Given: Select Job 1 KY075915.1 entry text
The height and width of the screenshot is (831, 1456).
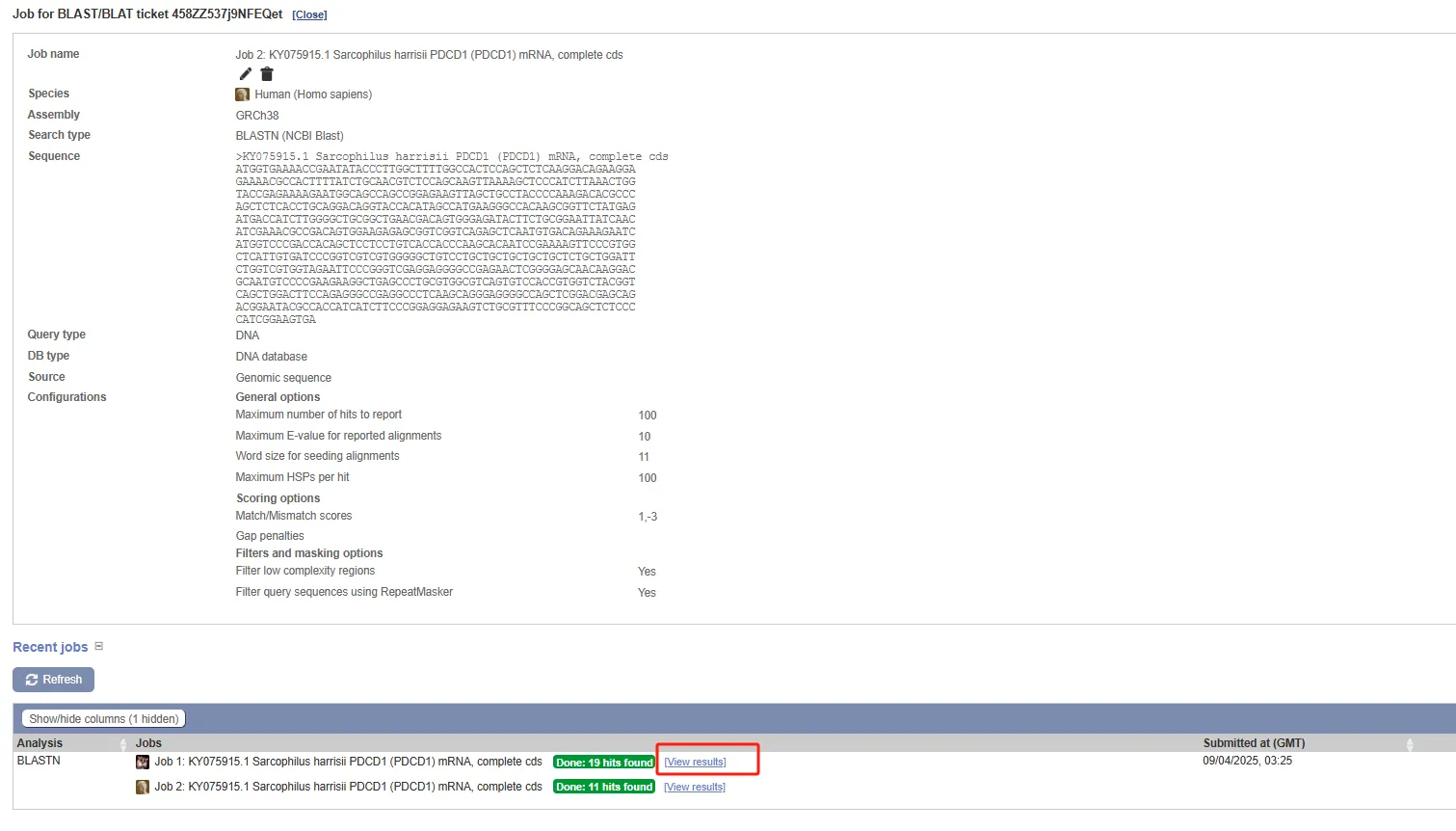Looking at the screenshot, I should [348, 762].
